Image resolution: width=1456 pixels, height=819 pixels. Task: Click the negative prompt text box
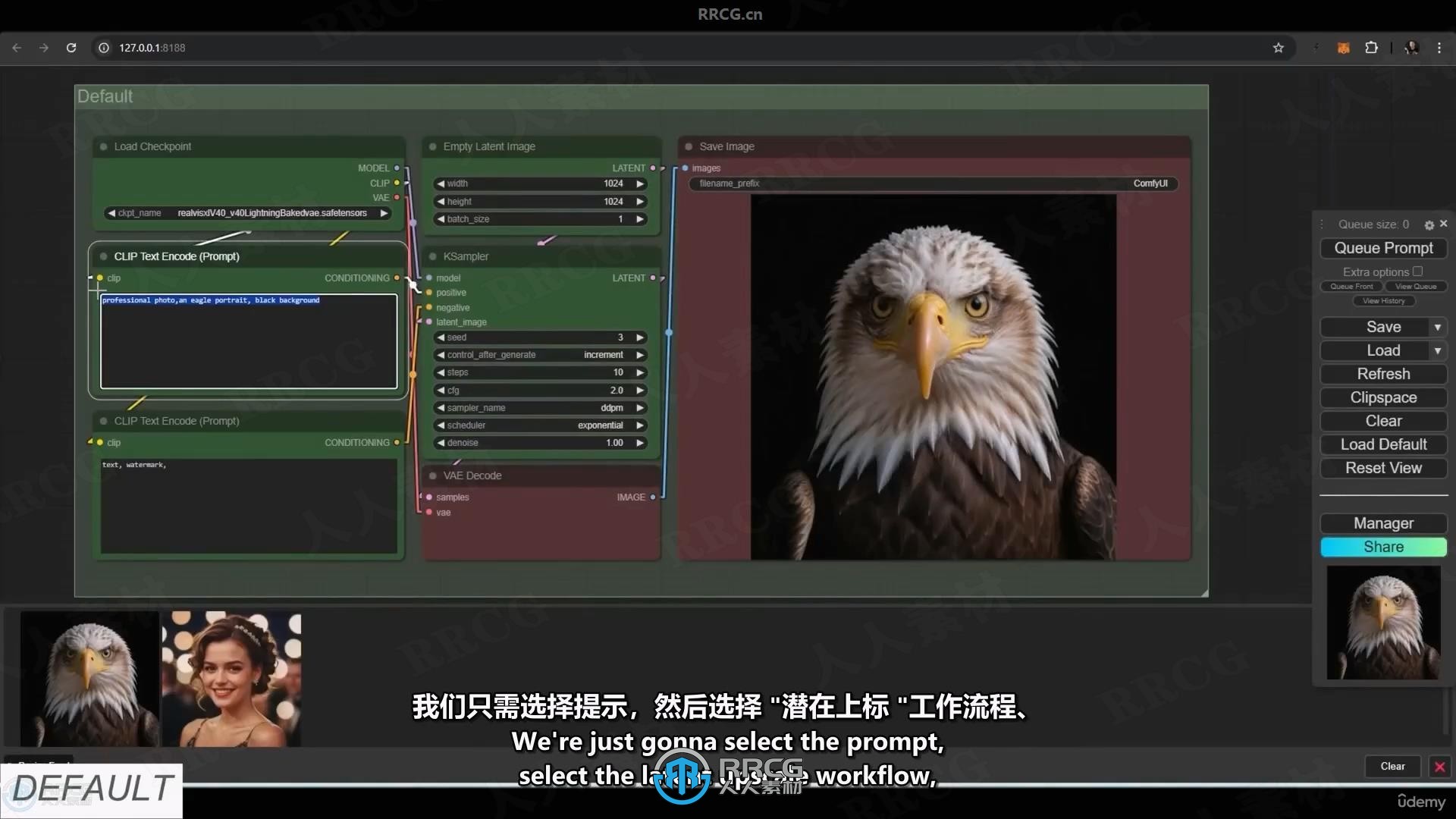(x=249, y=506)
